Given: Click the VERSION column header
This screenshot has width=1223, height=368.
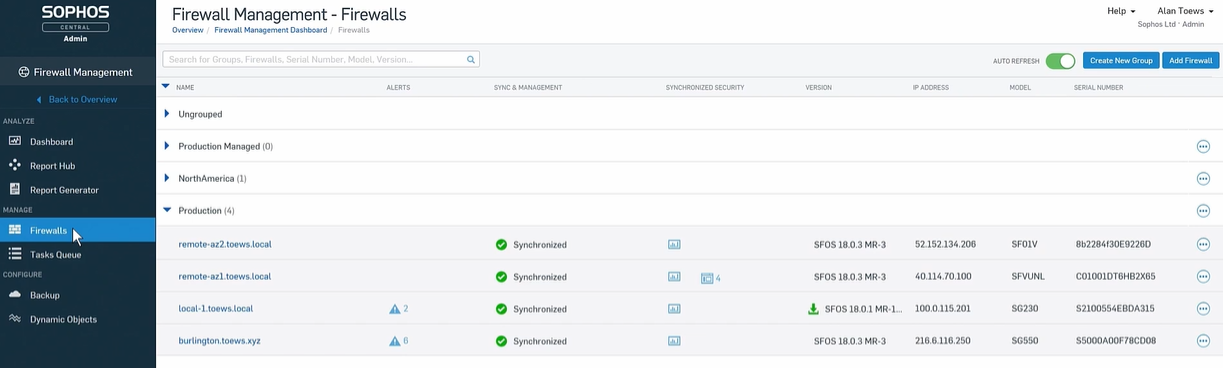Looking at the screenshot, I should [x=818, y=88].
